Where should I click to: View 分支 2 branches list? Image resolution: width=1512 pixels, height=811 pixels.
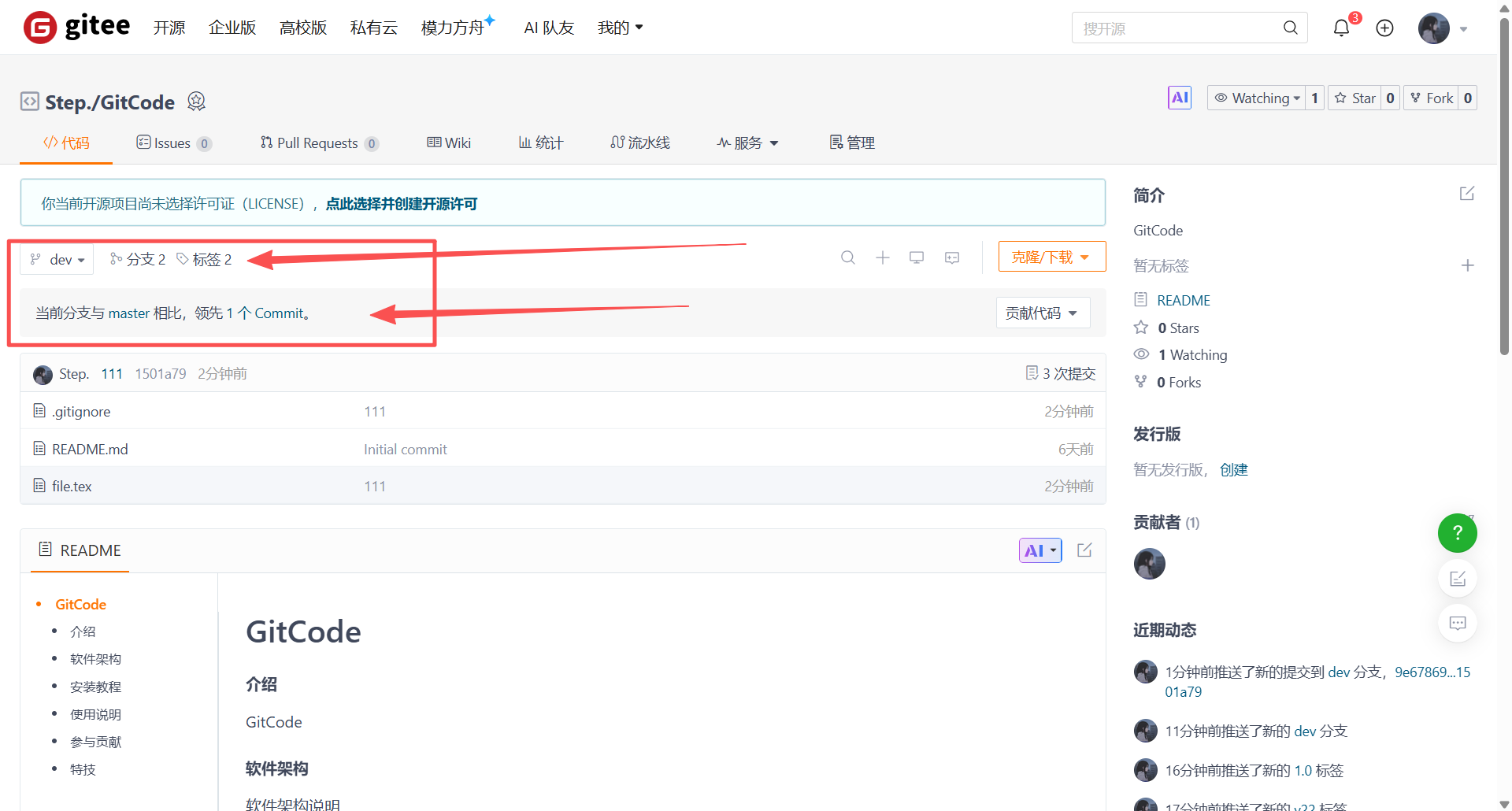coord(138,259)
